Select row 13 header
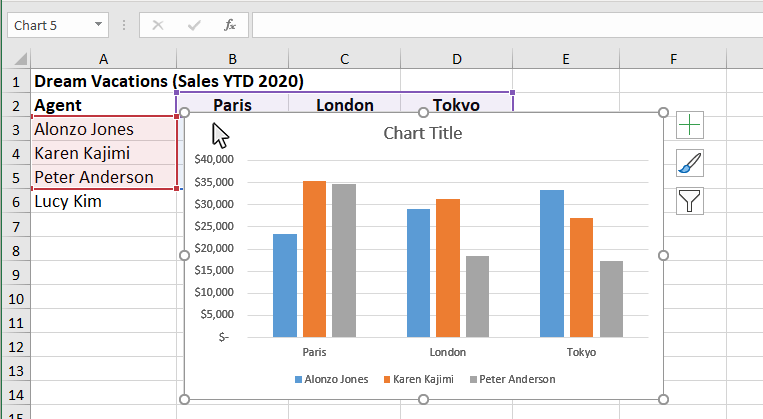Screen dimensions: 763x419 coord(16,371)
